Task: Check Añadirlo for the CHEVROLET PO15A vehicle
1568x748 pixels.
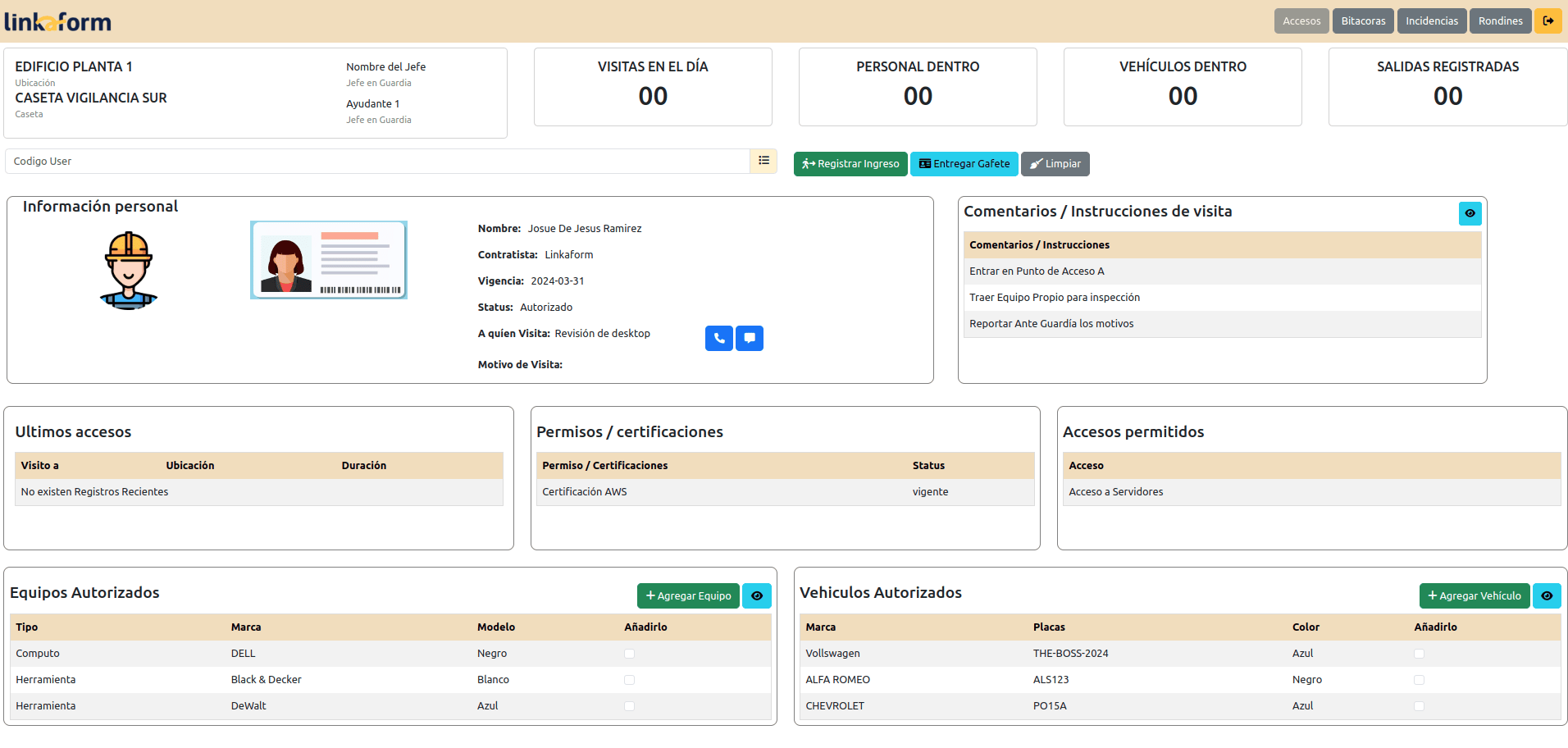Action: tap(1418, 705)
